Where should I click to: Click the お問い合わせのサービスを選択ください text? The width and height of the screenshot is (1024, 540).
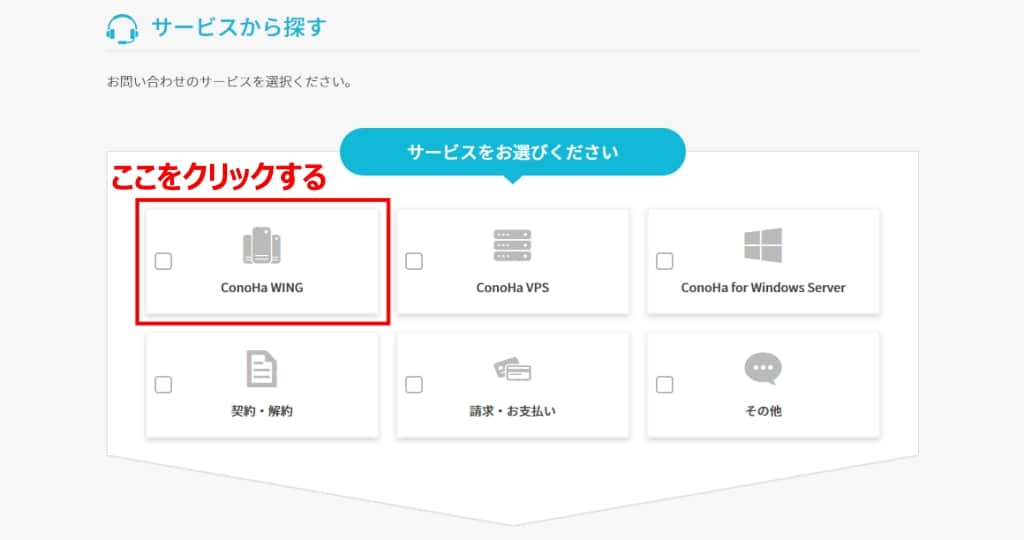[x=229, y=82]
